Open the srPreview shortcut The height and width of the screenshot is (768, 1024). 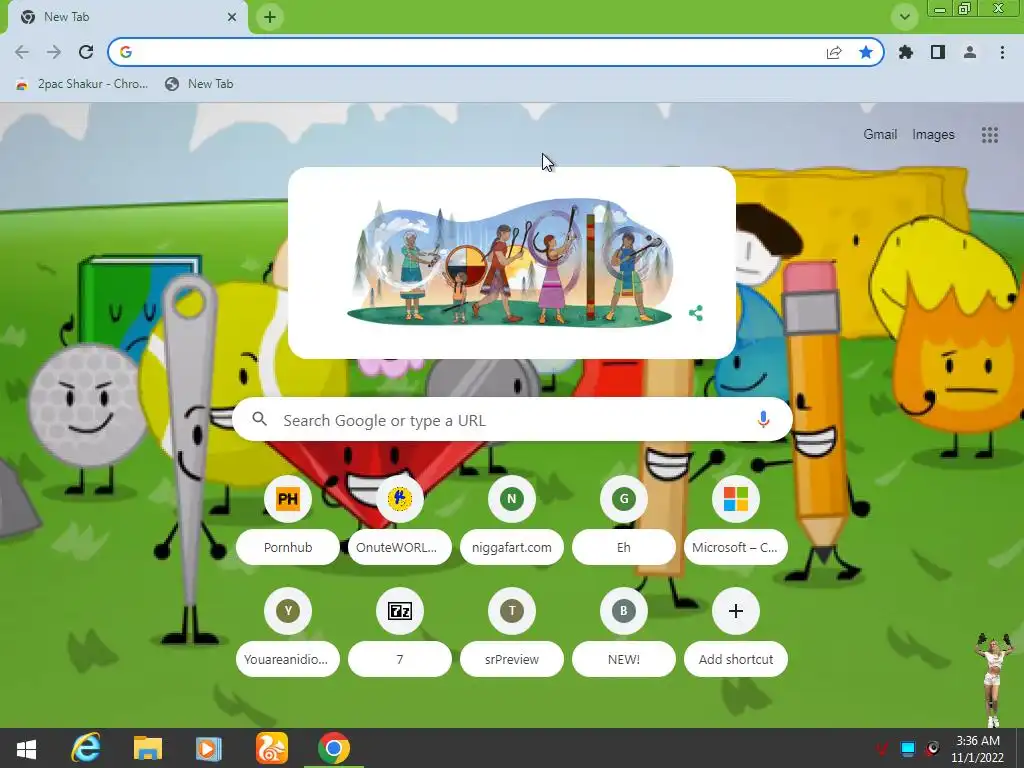pyautogui.click(x=512, y=632)
